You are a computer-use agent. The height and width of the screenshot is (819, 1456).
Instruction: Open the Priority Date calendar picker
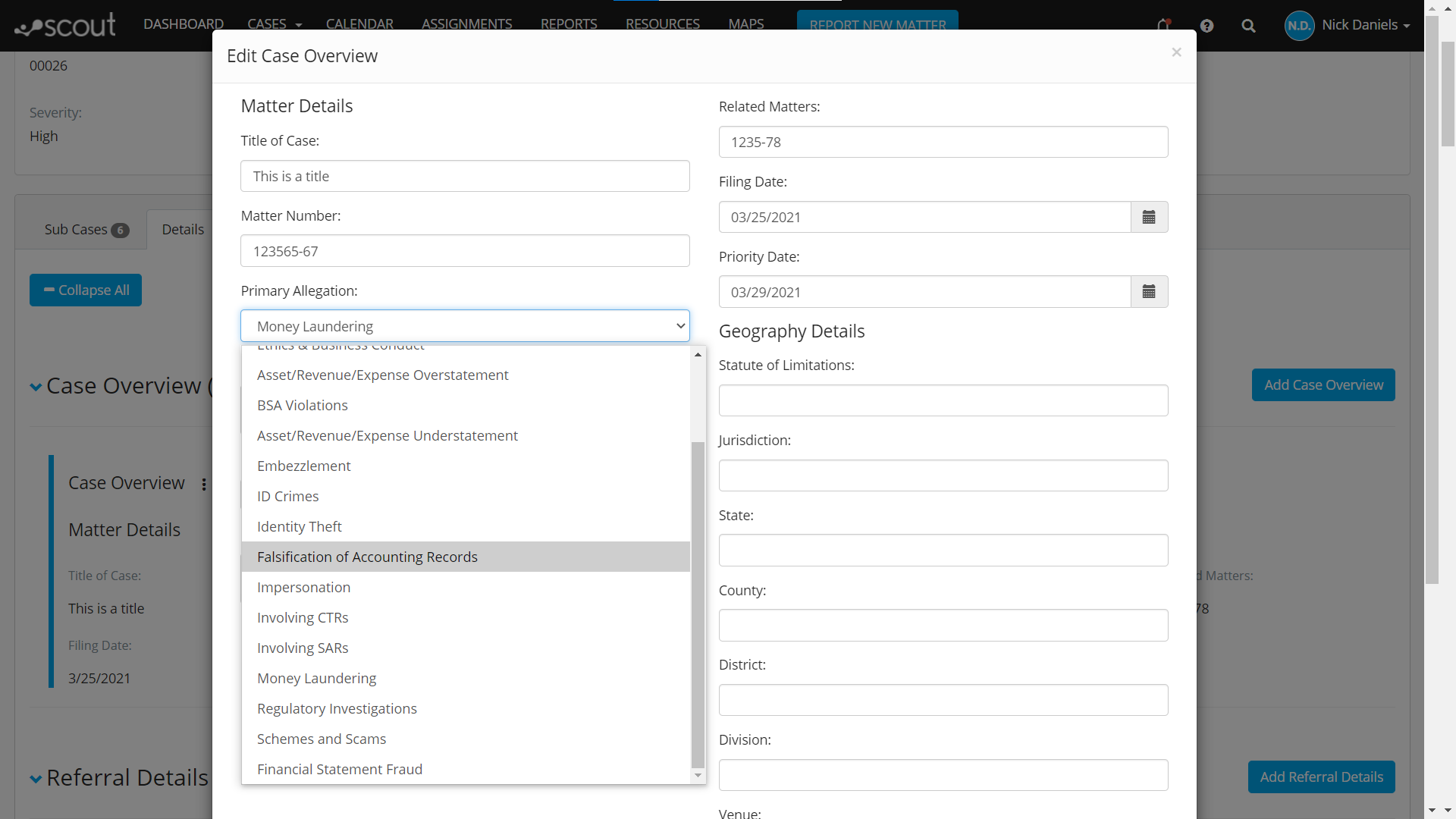1148,291
